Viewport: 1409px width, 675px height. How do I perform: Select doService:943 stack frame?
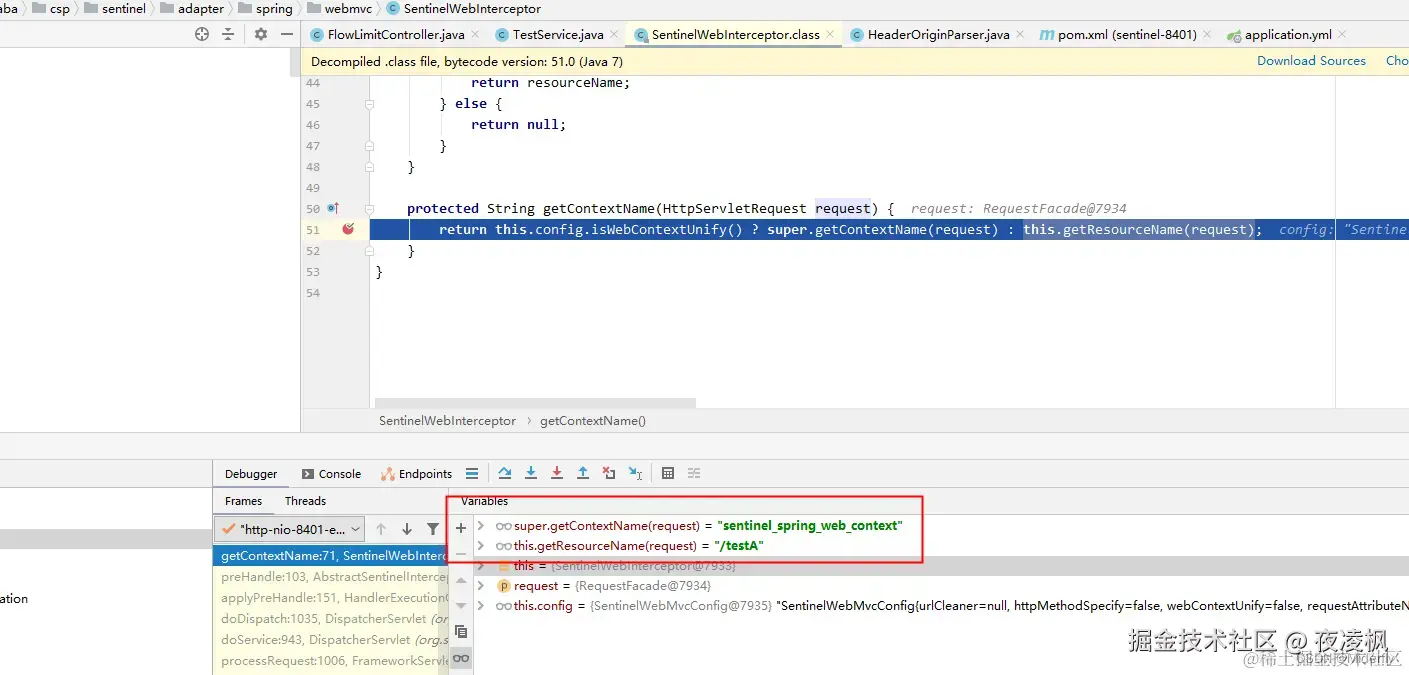pos(331,640)
